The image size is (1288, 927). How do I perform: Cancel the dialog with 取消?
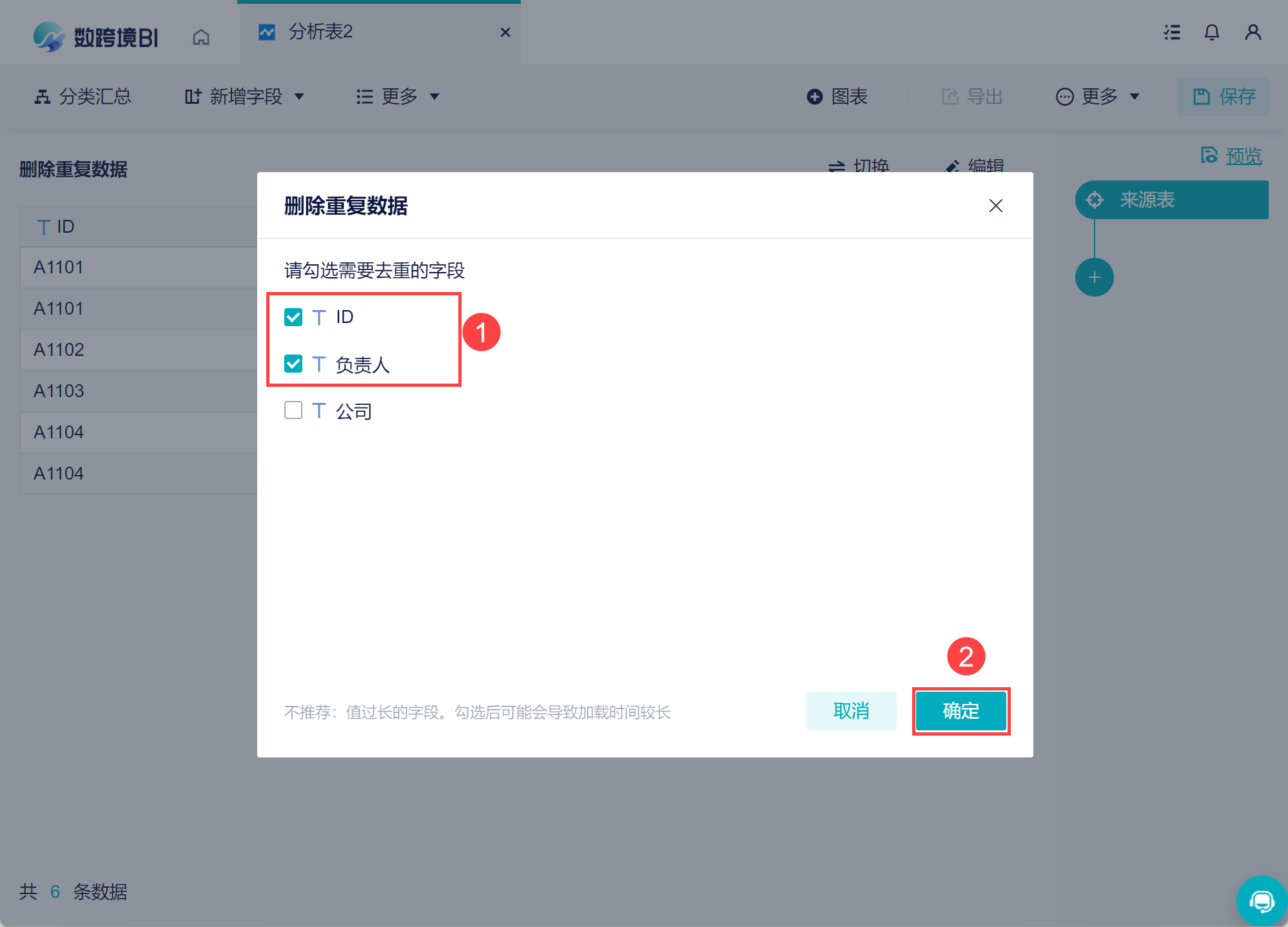click(851, 711)
